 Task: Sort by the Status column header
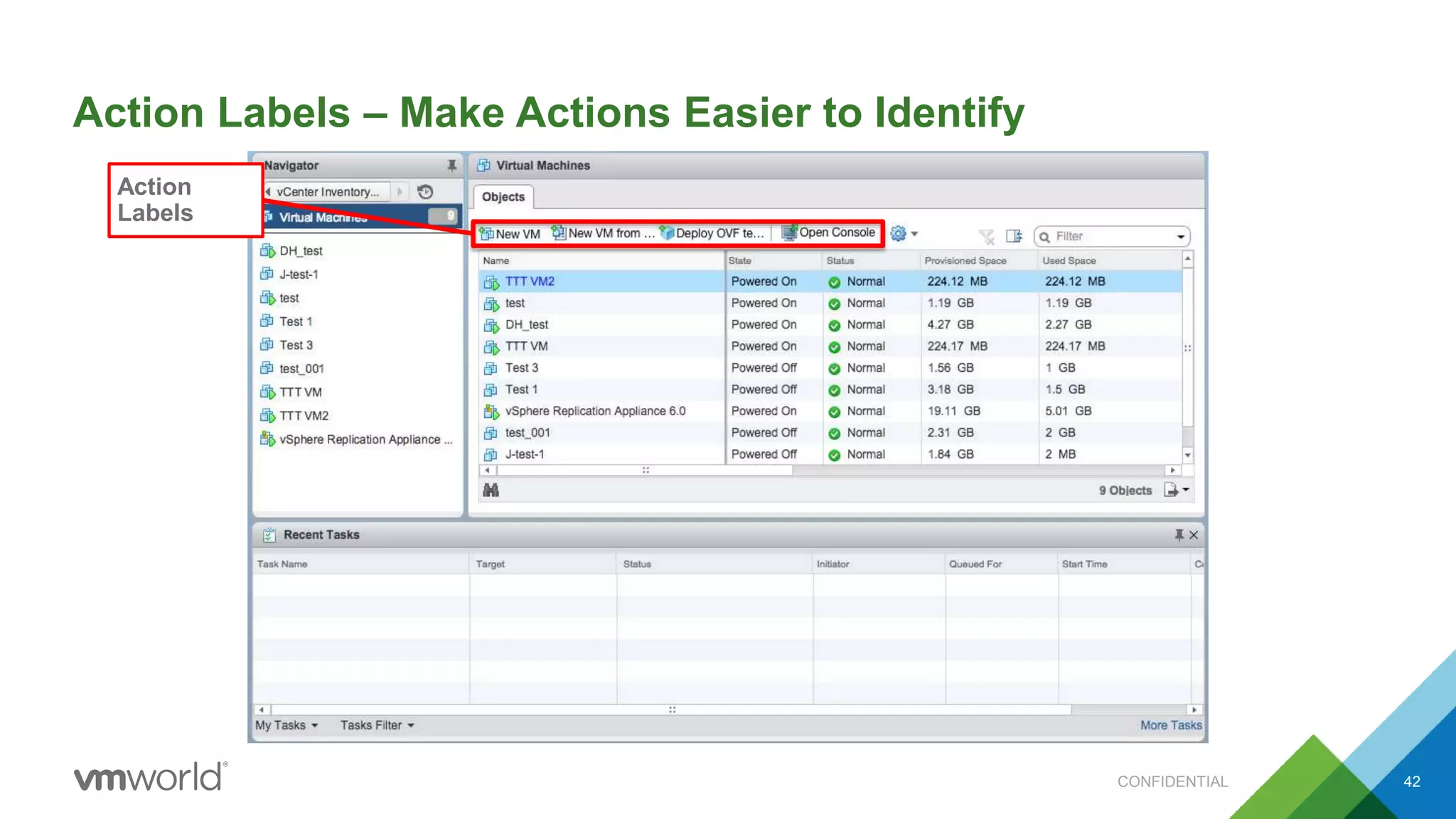coord(872,260)
